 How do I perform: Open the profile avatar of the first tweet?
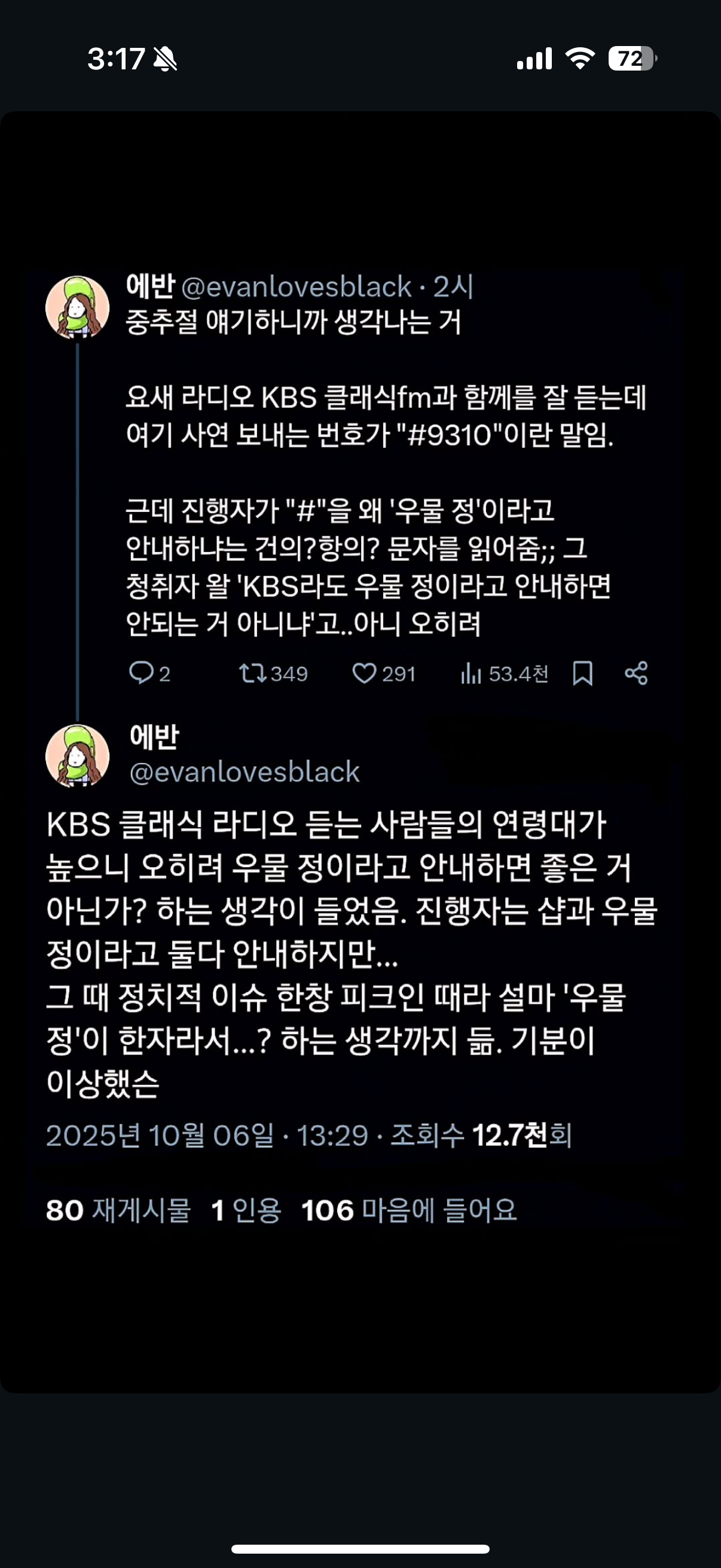77,307
